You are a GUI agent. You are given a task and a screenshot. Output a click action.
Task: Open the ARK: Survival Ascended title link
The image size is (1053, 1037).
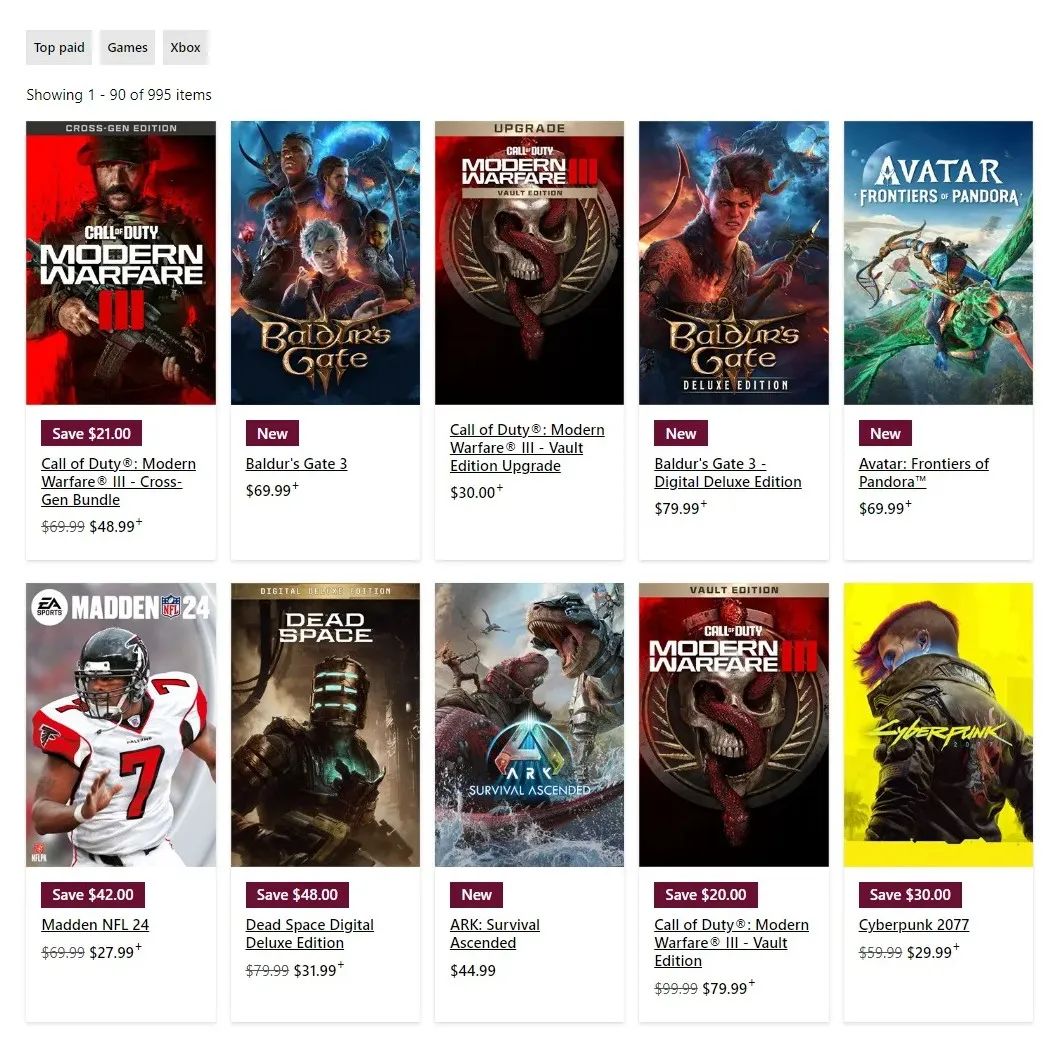coord(495,934)
